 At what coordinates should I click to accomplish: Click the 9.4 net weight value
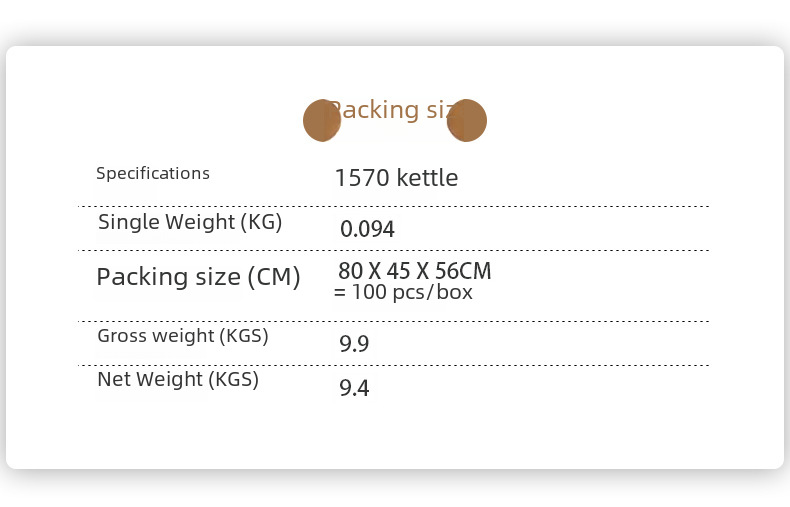(x=354, y=388)
